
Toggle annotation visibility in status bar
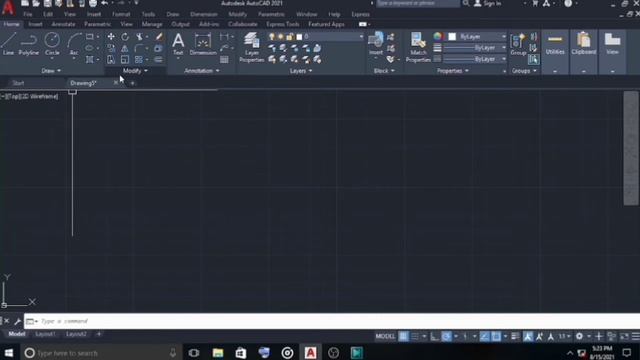pyautogui.click(x=528, y=336)
